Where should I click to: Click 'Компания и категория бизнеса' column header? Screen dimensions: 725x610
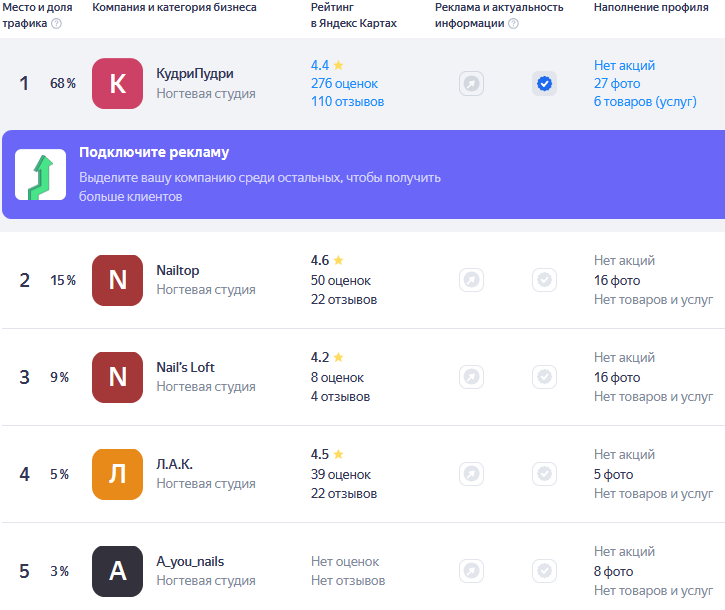174,7
